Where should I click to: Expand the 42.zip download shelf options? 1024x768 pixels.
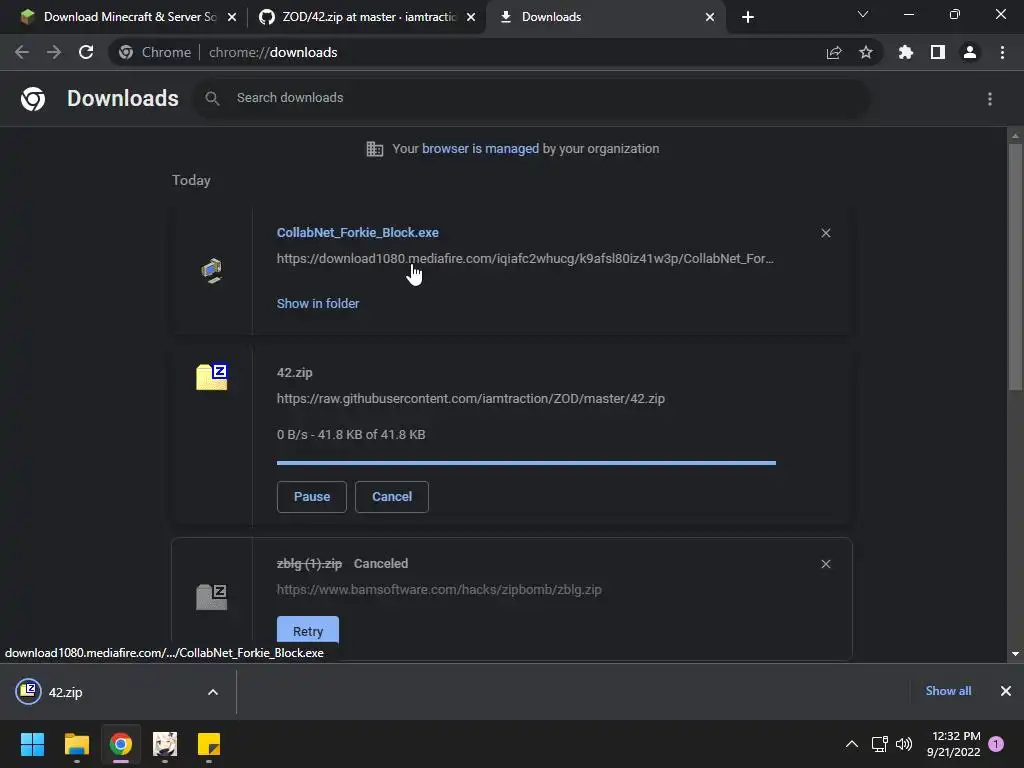click(x=213, y=692)
